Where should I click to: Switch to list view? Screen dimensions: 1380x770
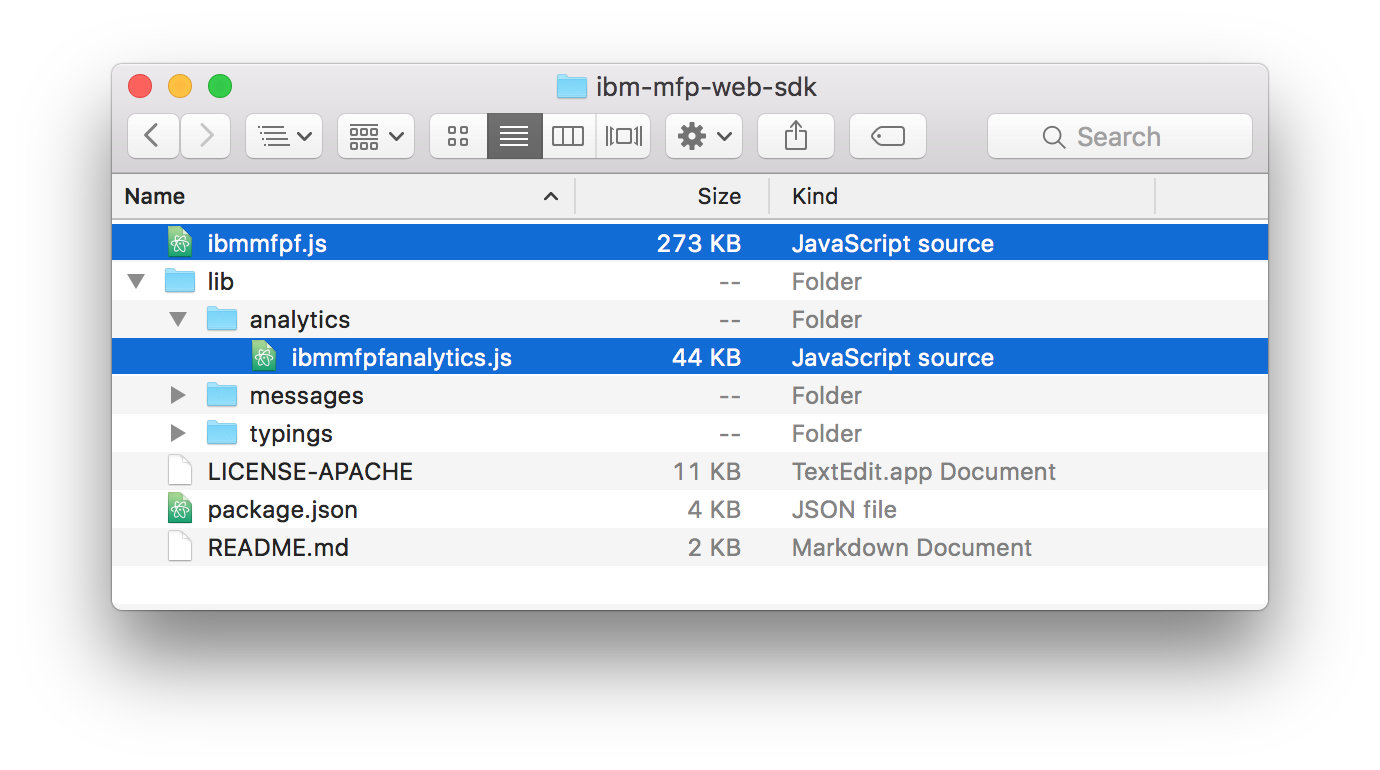tap(514, 136)
